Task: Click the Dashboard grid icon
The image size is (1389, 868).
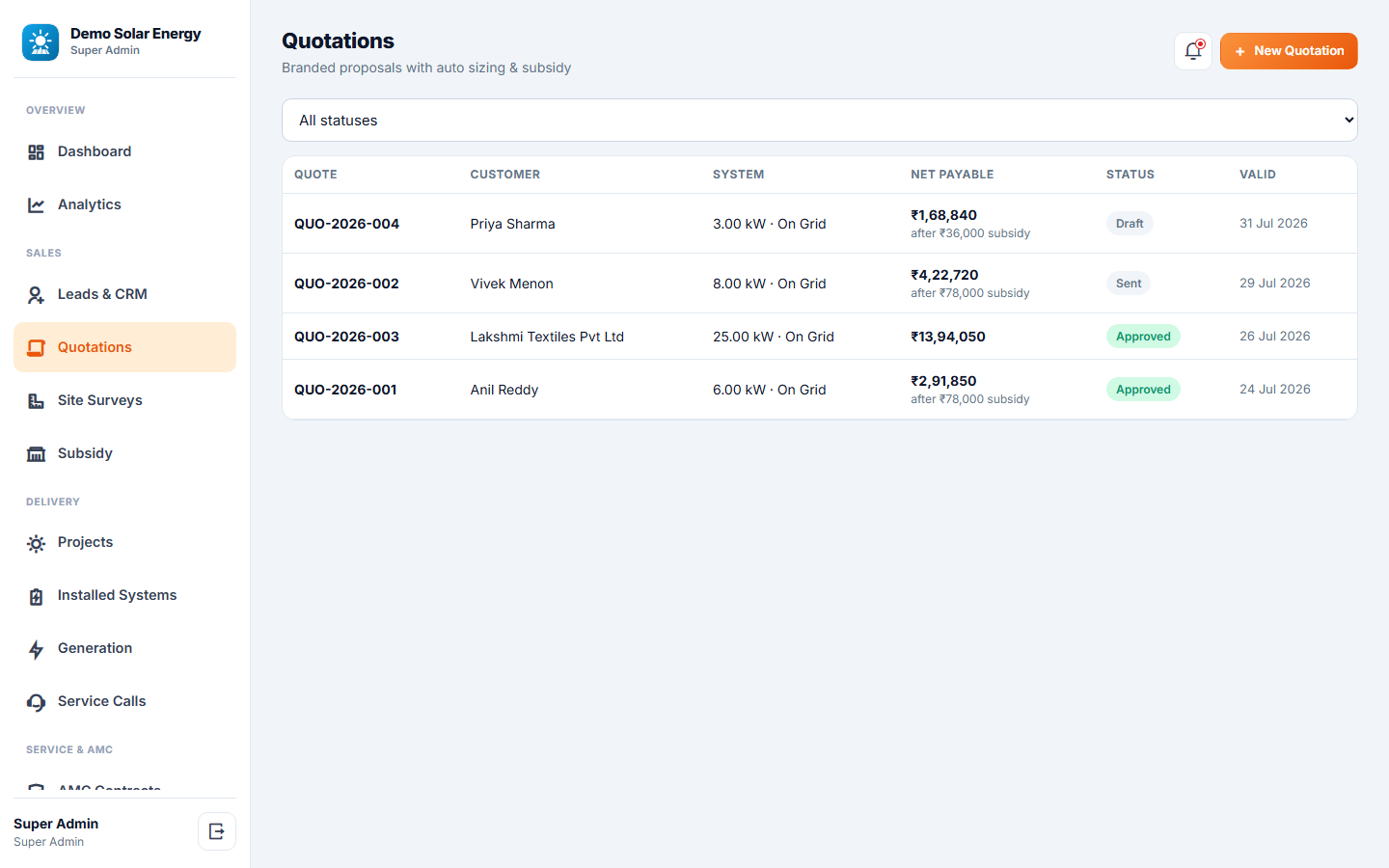Action: click(37, 152)
